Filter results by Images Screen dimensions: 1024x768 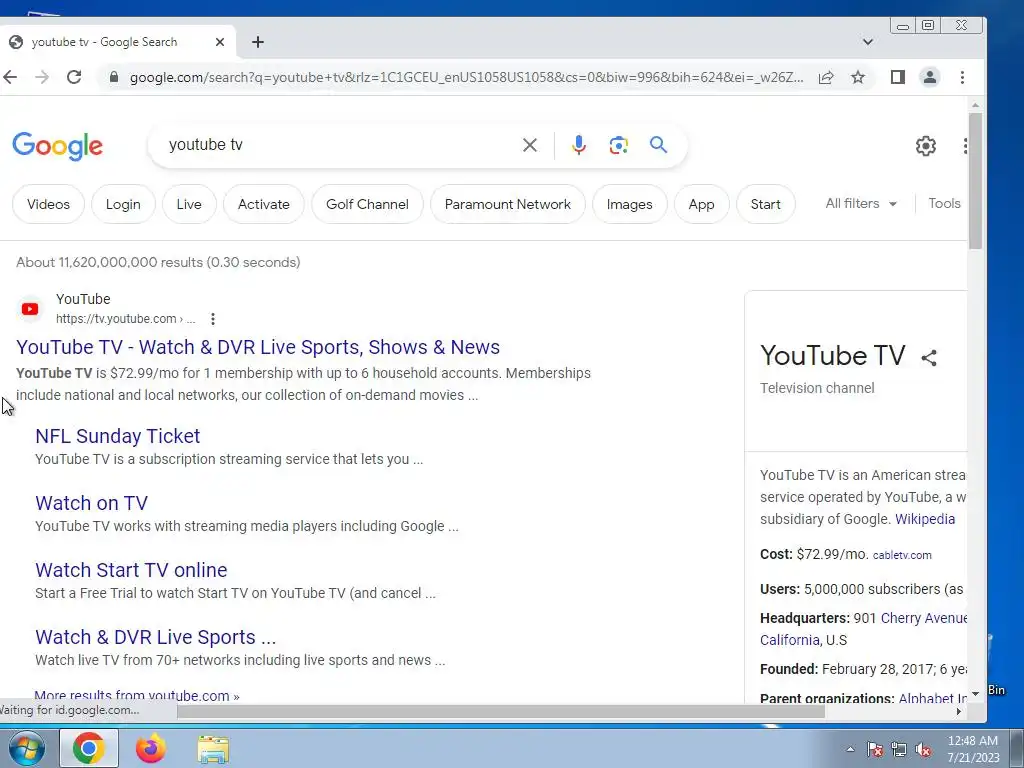(x=630, y=204)
